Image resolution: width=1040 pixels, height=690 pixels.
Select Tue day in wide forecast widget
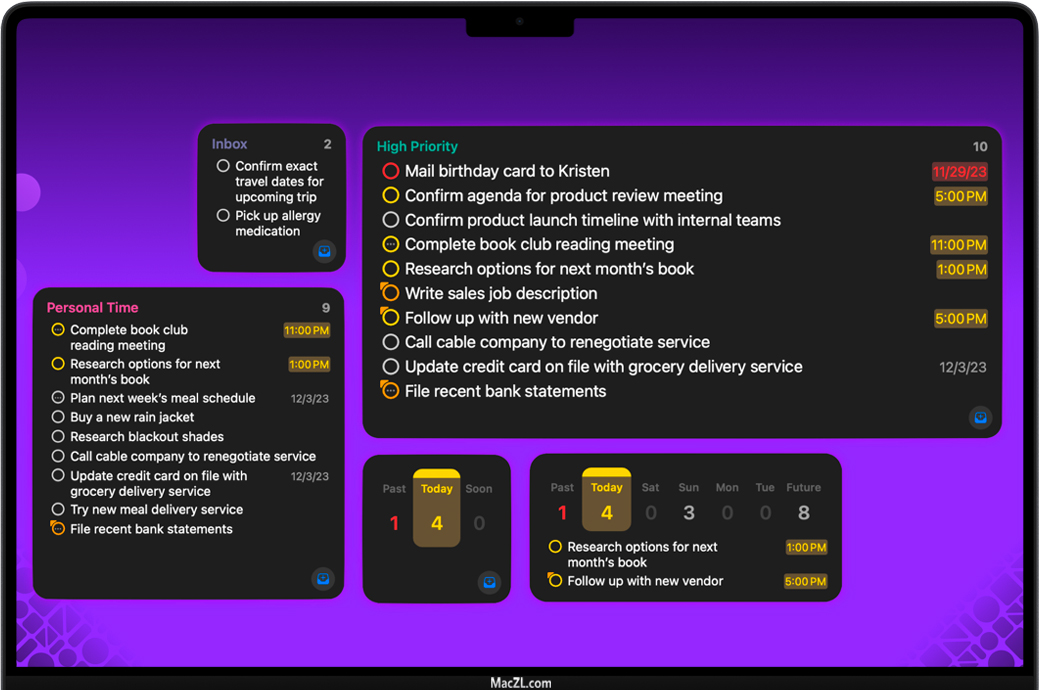pyautogui.click(x=765, y=501)
